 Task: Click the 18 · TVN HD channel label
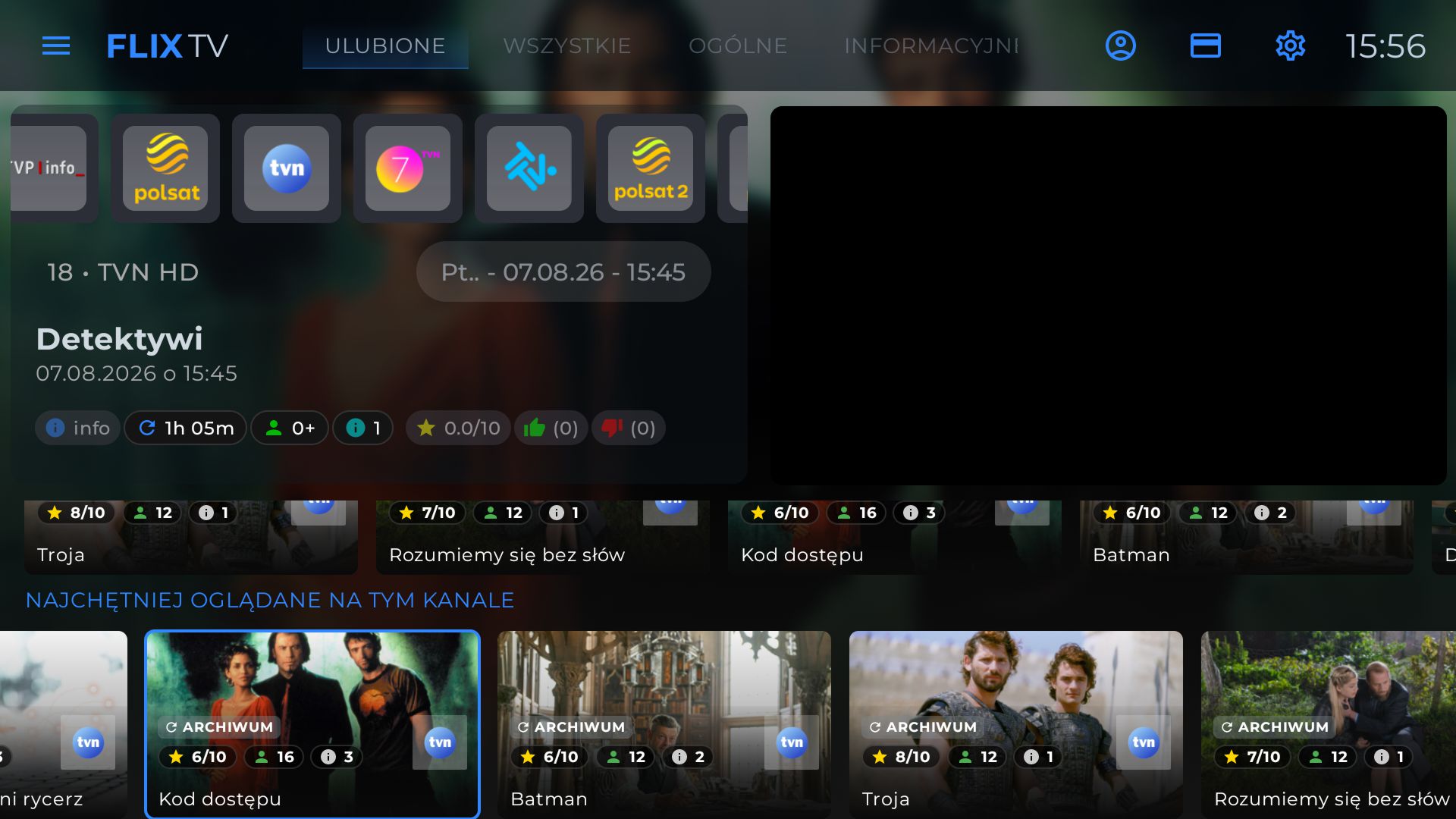(x=123, y=272)
